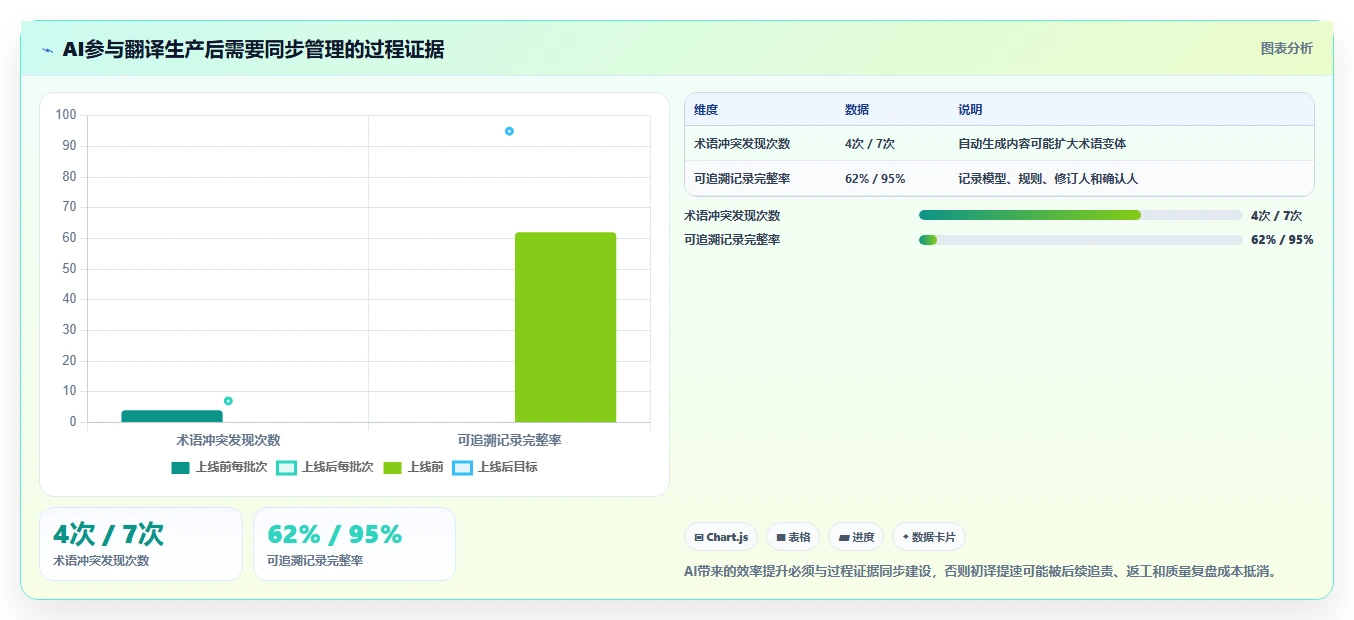Click the 术语冲突发现次数 x-axis label

228,440
